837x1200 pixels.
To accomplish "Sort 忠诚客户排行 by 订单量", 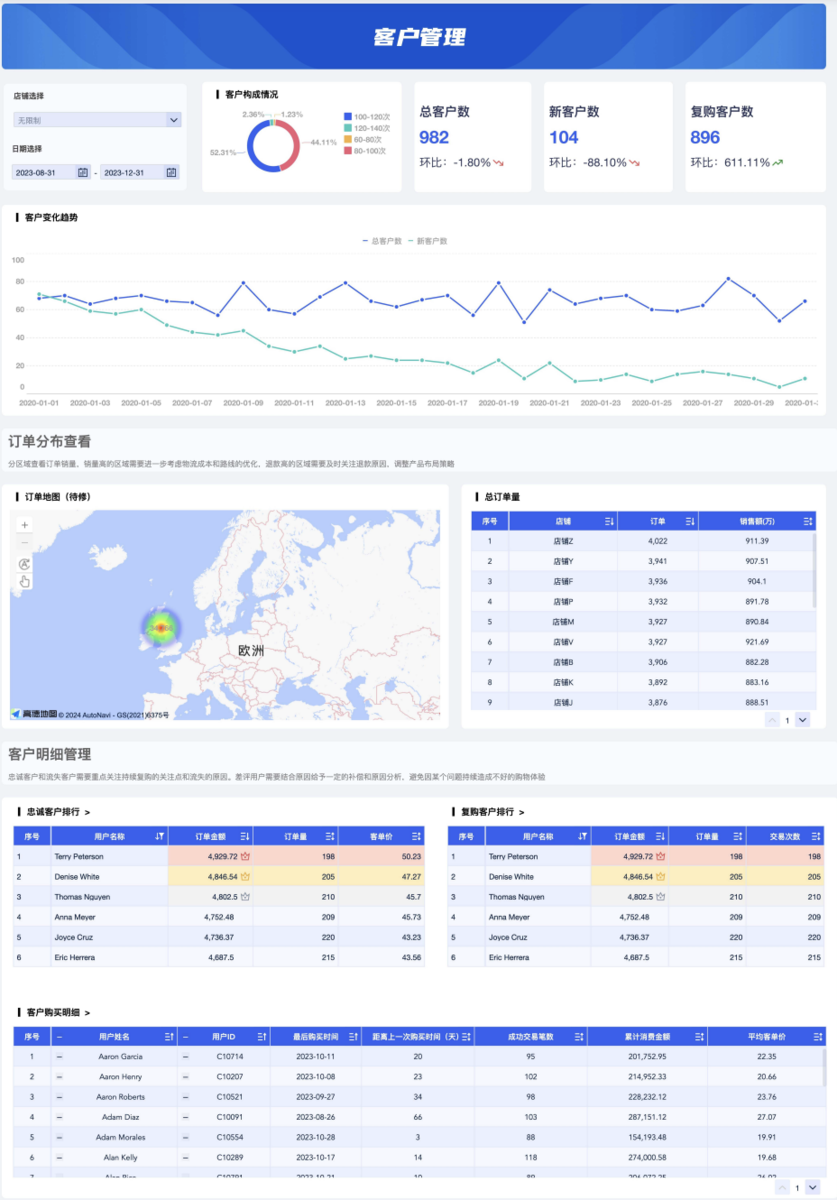I will coord(329,836).
